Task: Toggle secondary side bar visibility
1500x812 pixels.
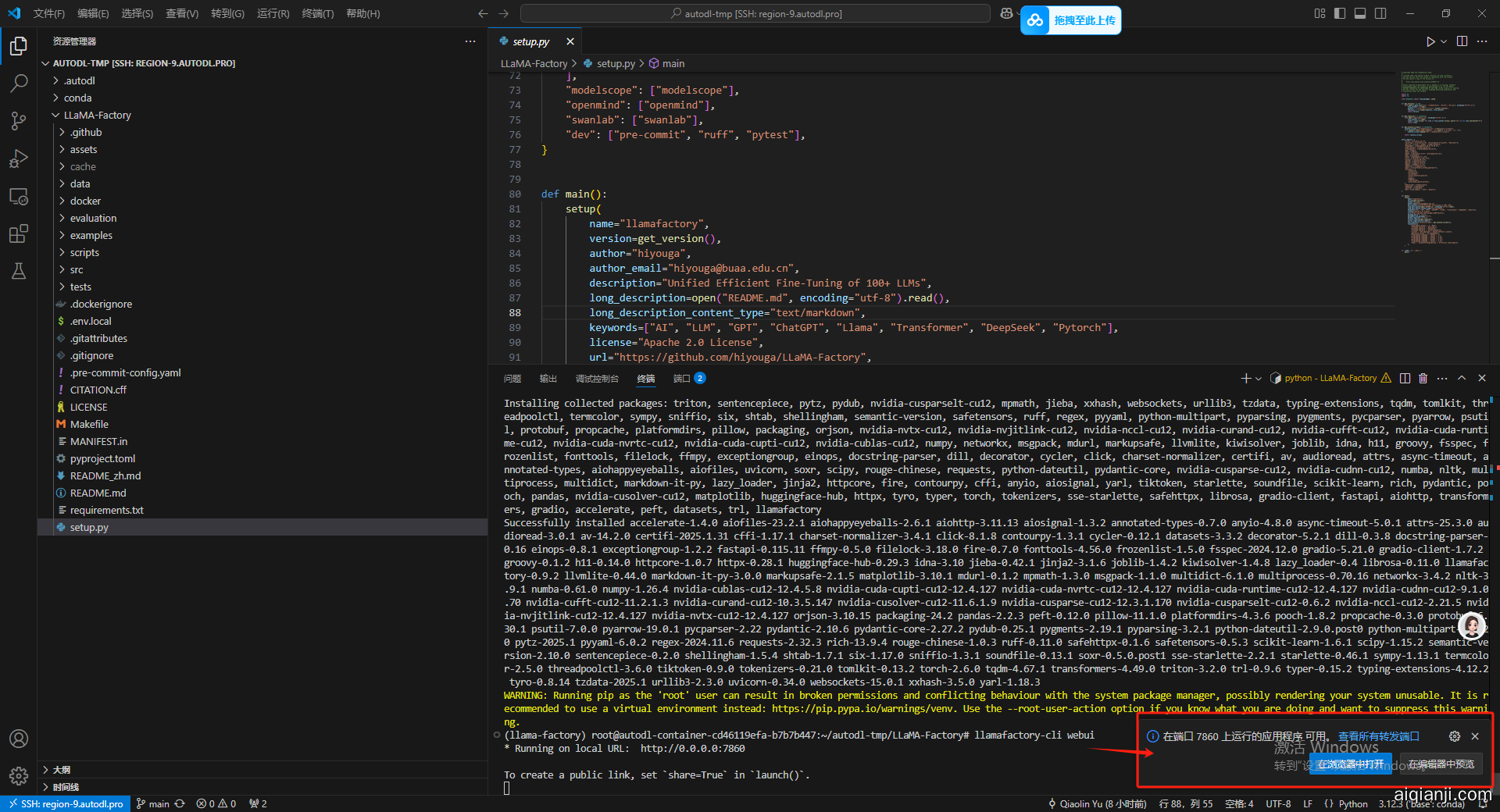Action: (x=1380, y=13)
